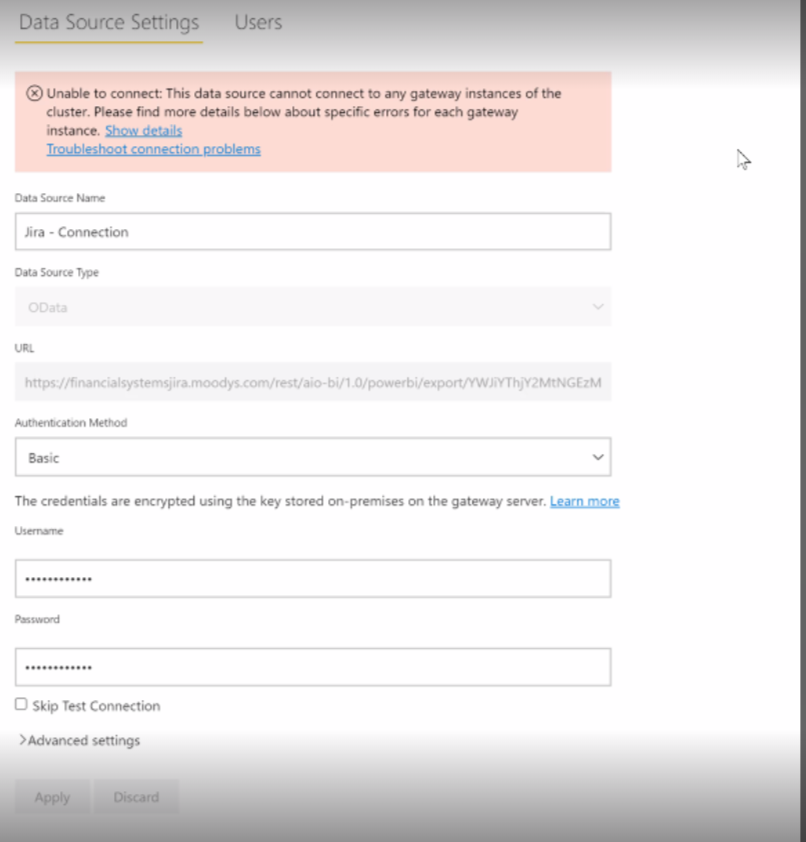Image resolution: width=806 pixels, height=842 pixels.
Task: Click the 'Unable to connect' error message
Action: [304, 112]
